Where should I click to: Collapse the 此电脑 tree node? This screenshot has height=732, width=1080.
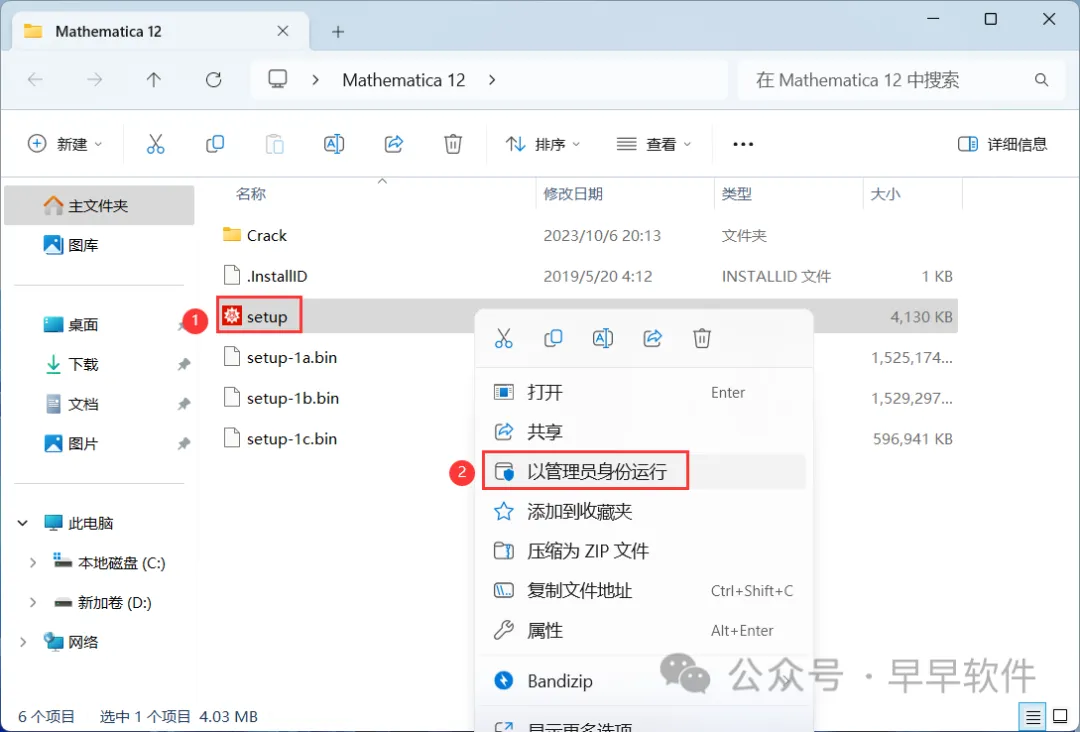tap(23, 523)
